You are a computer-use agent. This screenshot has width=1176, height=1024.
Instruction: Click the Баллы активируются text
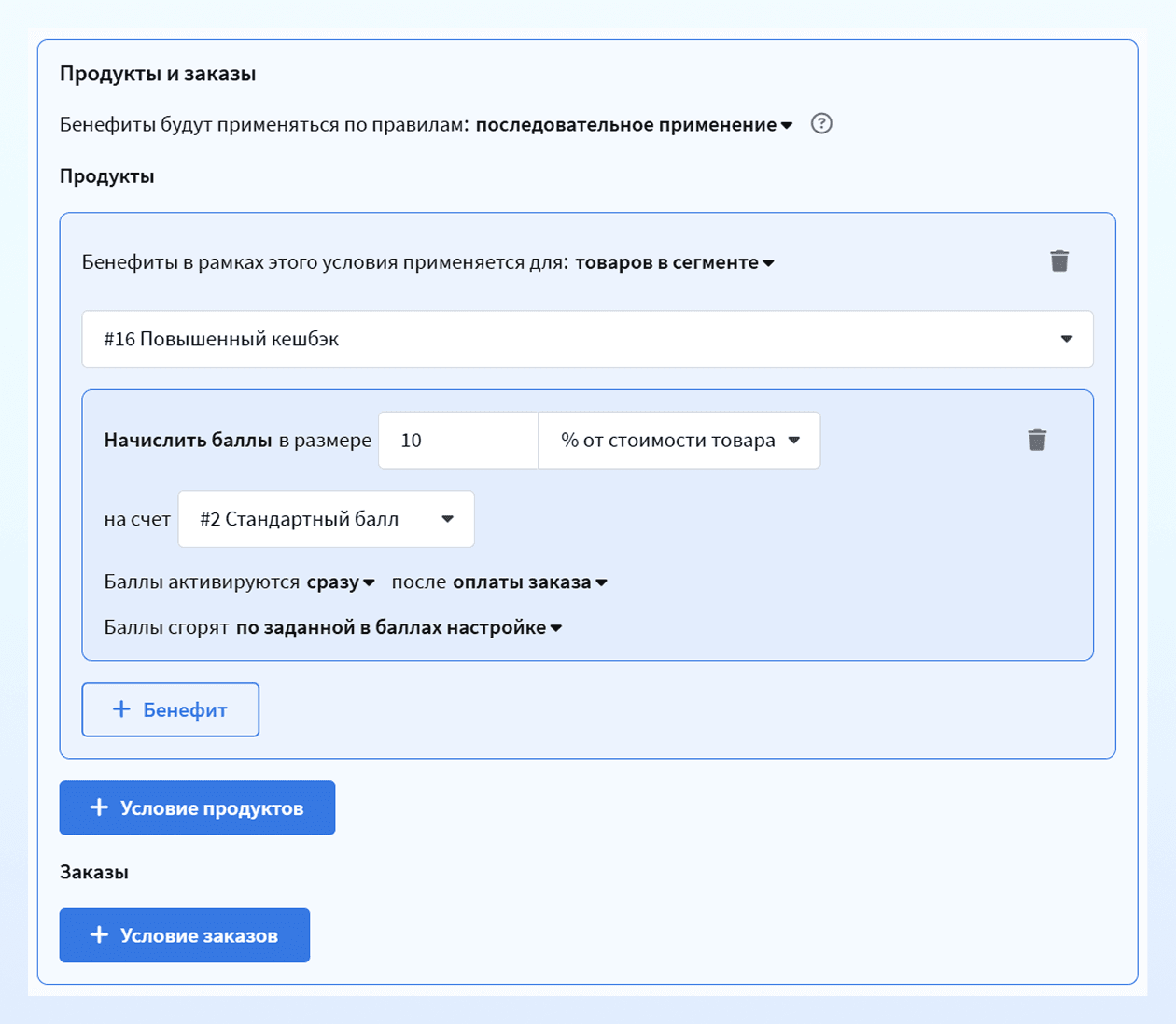click(202, 582)
